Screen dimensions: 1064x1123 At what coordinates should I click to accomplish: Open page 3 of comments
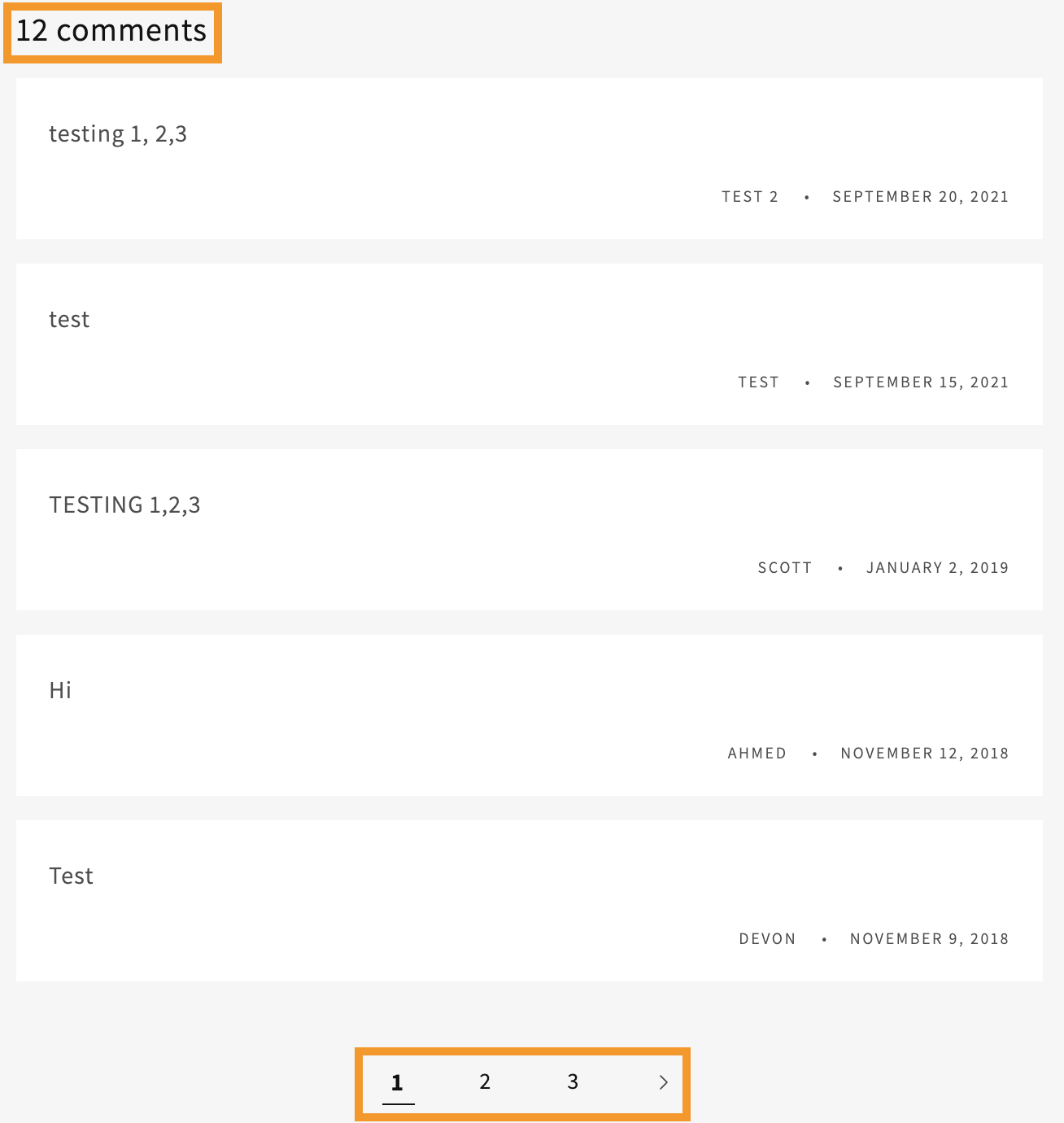tap(573, 1082)
